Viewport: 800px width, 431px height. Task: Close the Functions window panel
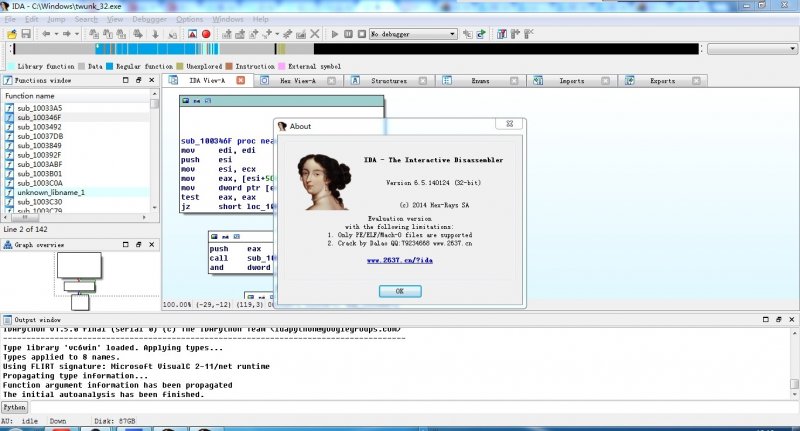click(152, 80)
